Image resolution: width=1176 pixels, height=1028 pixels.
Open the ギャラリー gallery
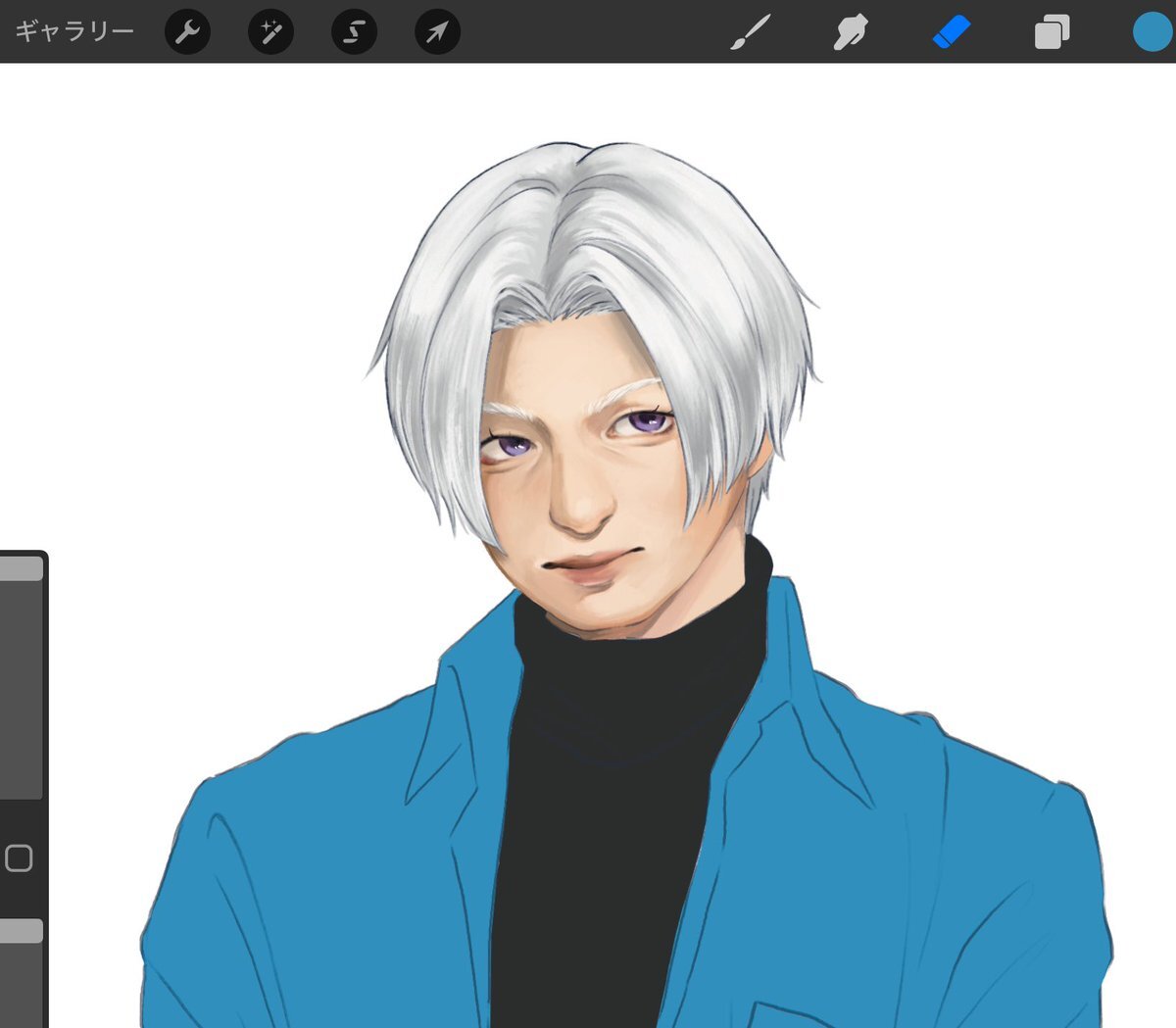click(74, 31)
